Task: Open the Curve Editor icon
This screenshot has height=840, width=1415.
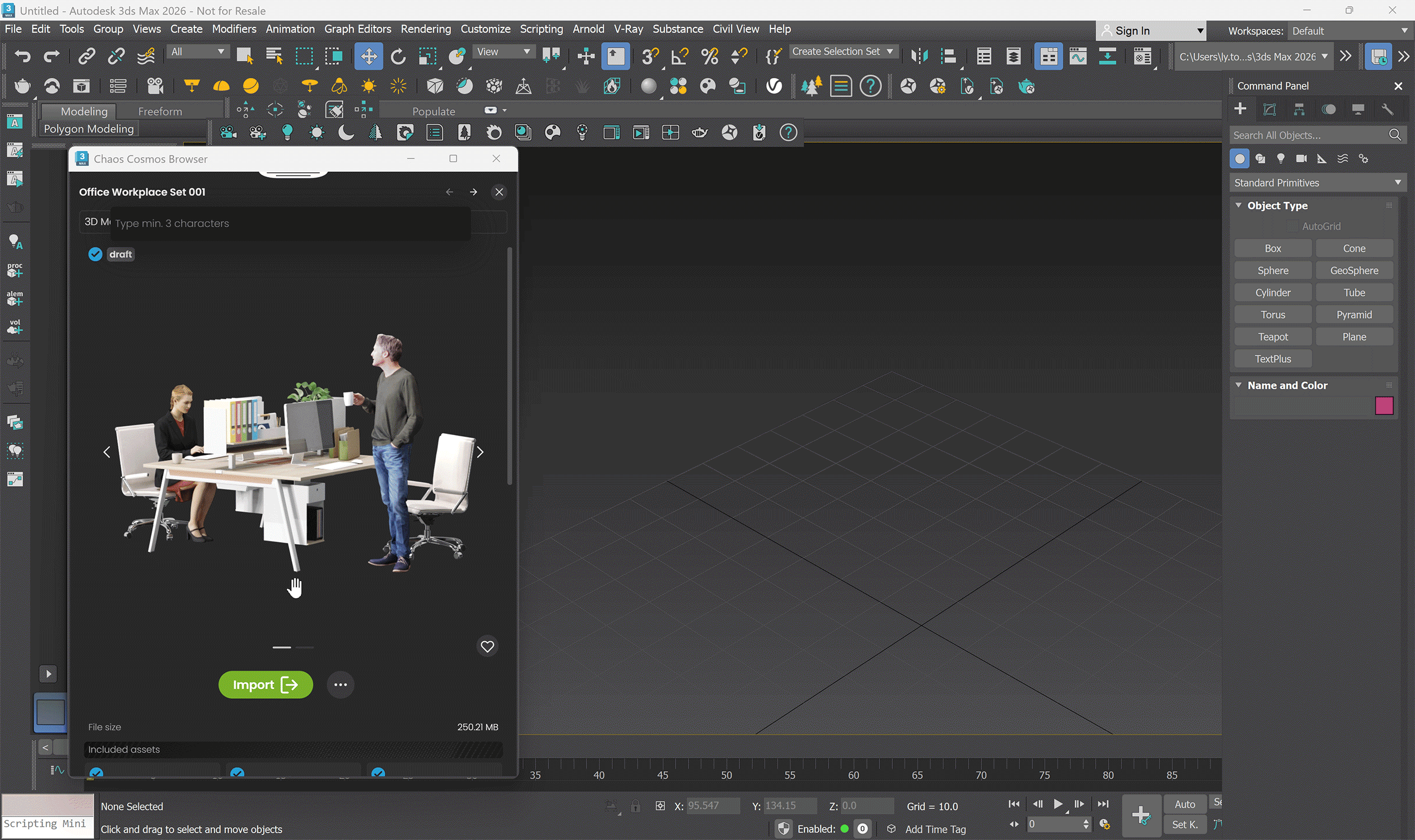Action: 1078,56
